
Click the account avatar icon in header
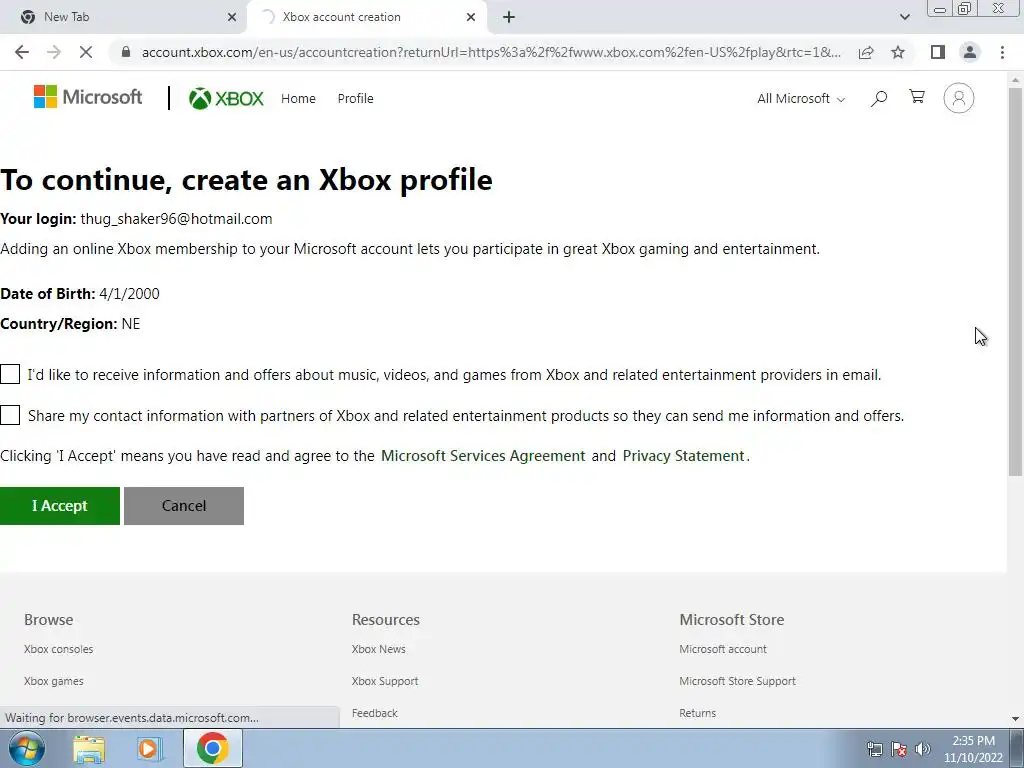[958, 99]
